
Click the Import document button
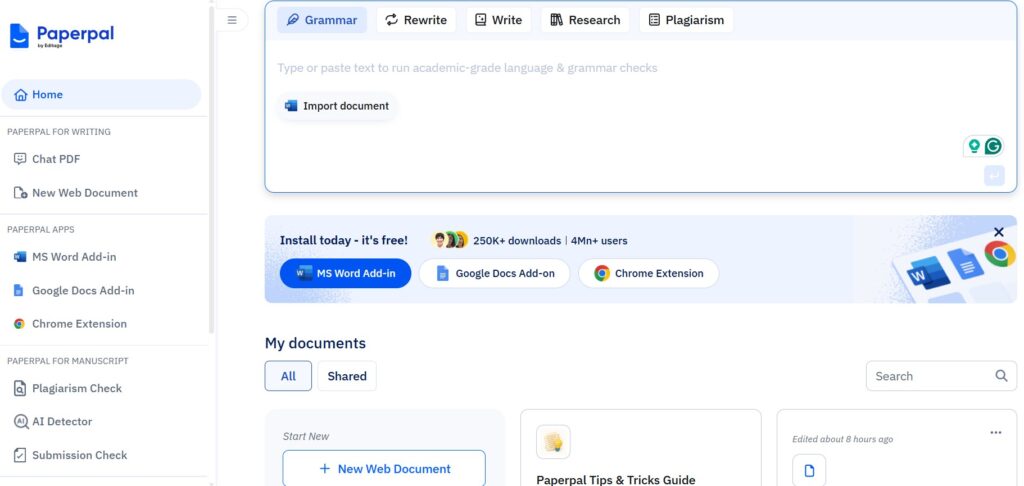click(337, 106)
